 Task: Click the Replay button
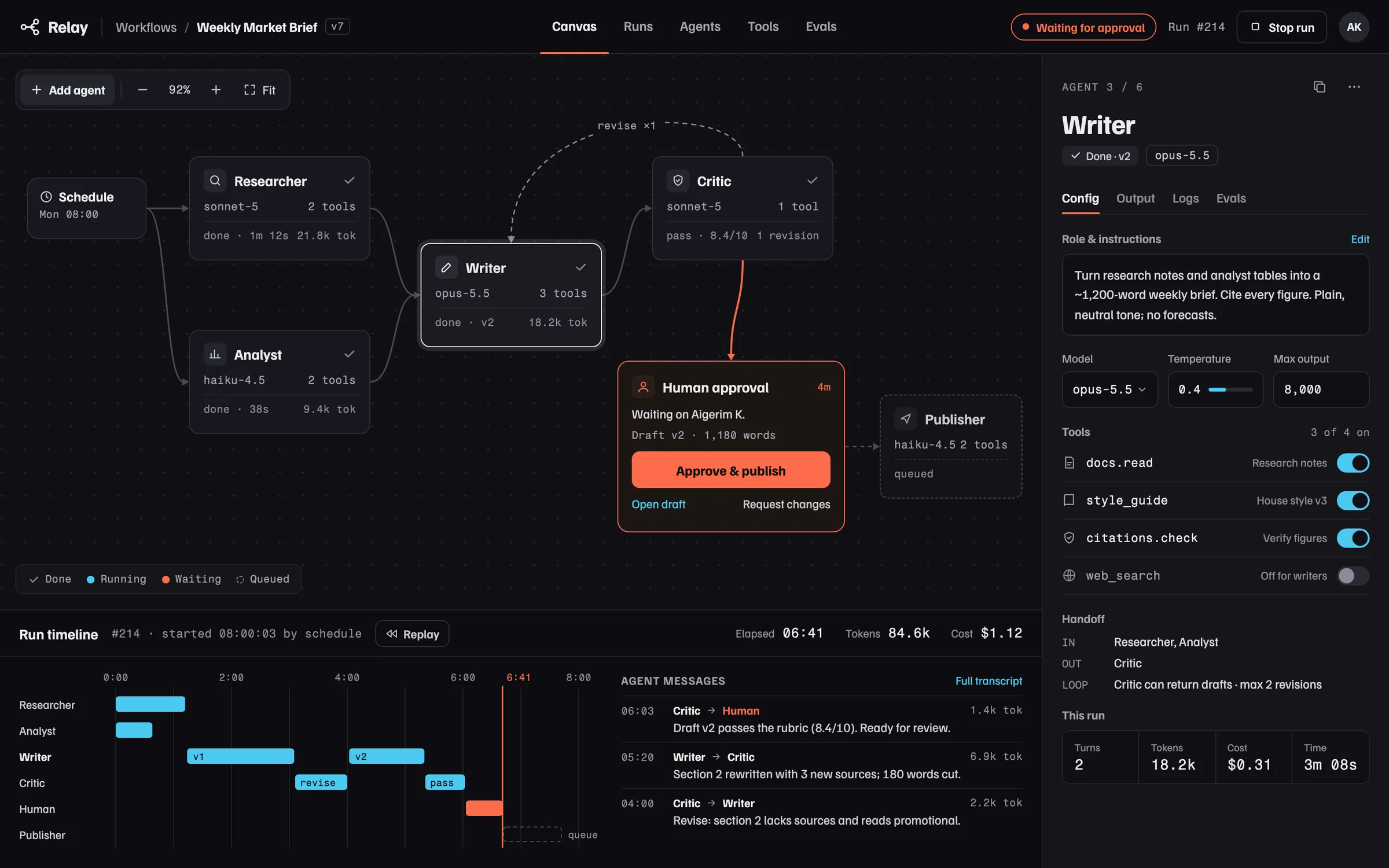pos(412,634)
